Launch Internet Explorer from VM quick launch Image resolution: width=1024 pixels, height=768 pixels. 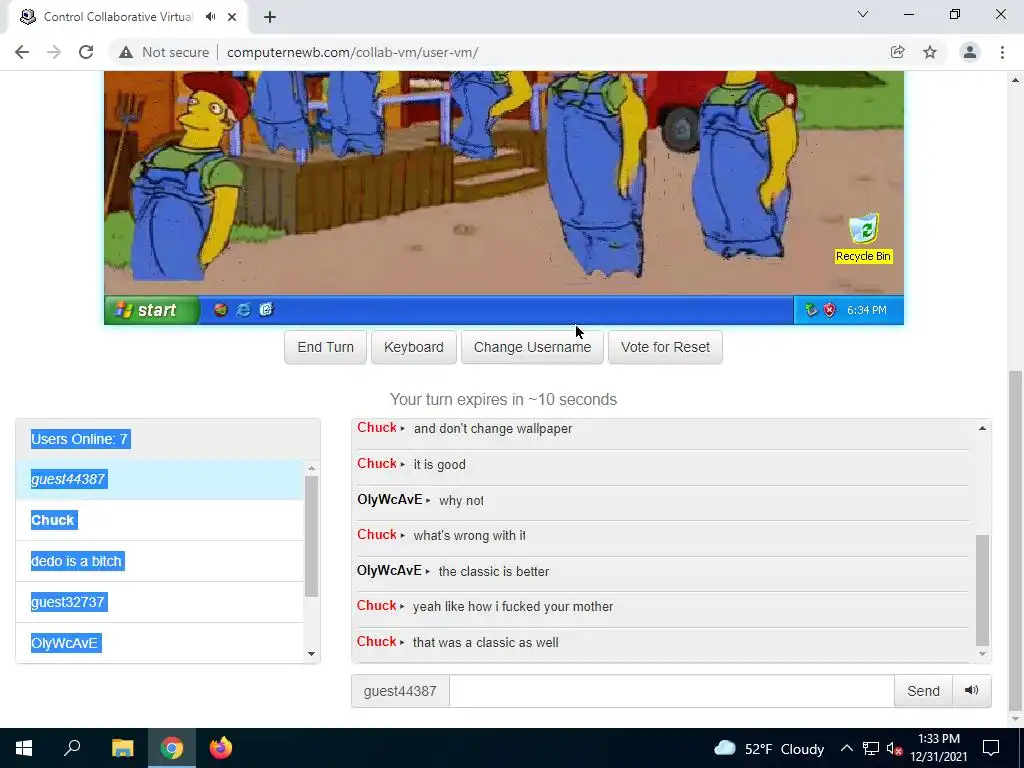pos(243,310)
